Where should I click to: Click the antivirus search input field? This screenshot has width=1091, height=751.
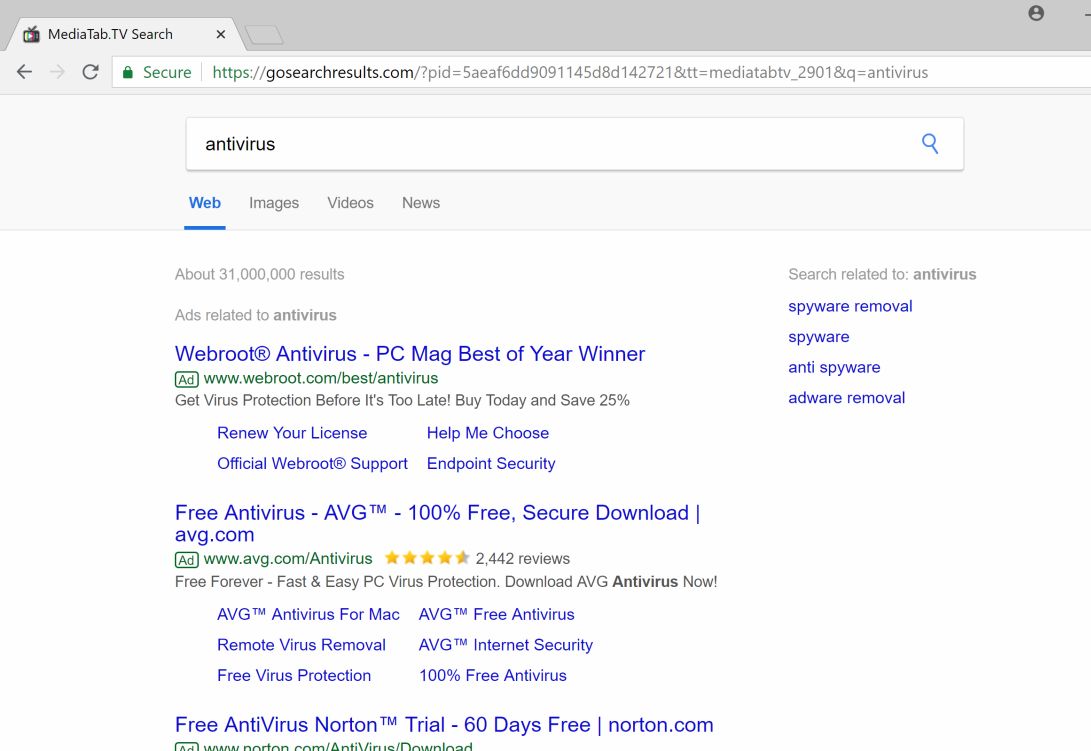(x=550, y=144)
